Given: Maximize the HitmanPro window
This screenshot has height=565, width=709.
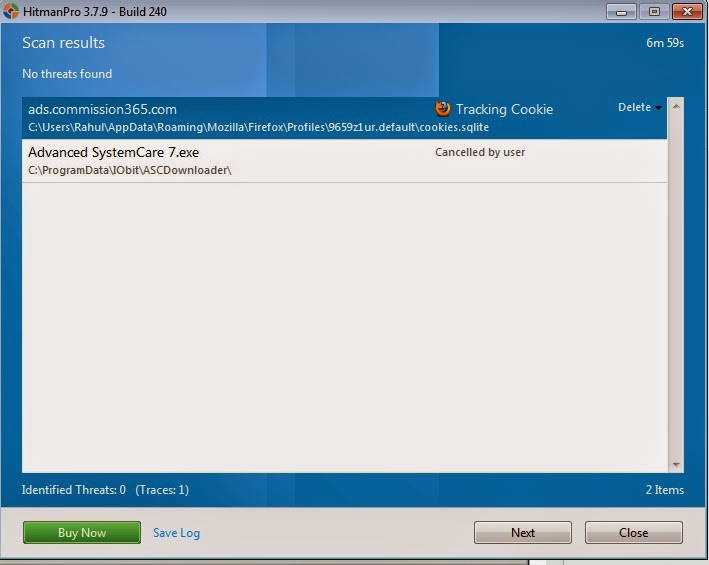Looking at the screenshot, I should point(654,12).
